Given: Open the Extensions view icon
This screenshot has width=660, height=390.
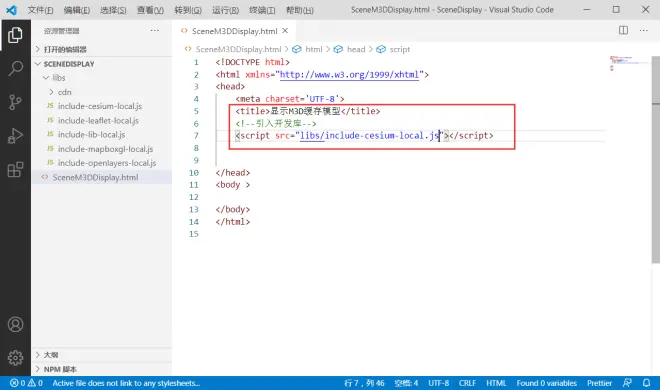Looking at the screenshot, I should point(15,170).
